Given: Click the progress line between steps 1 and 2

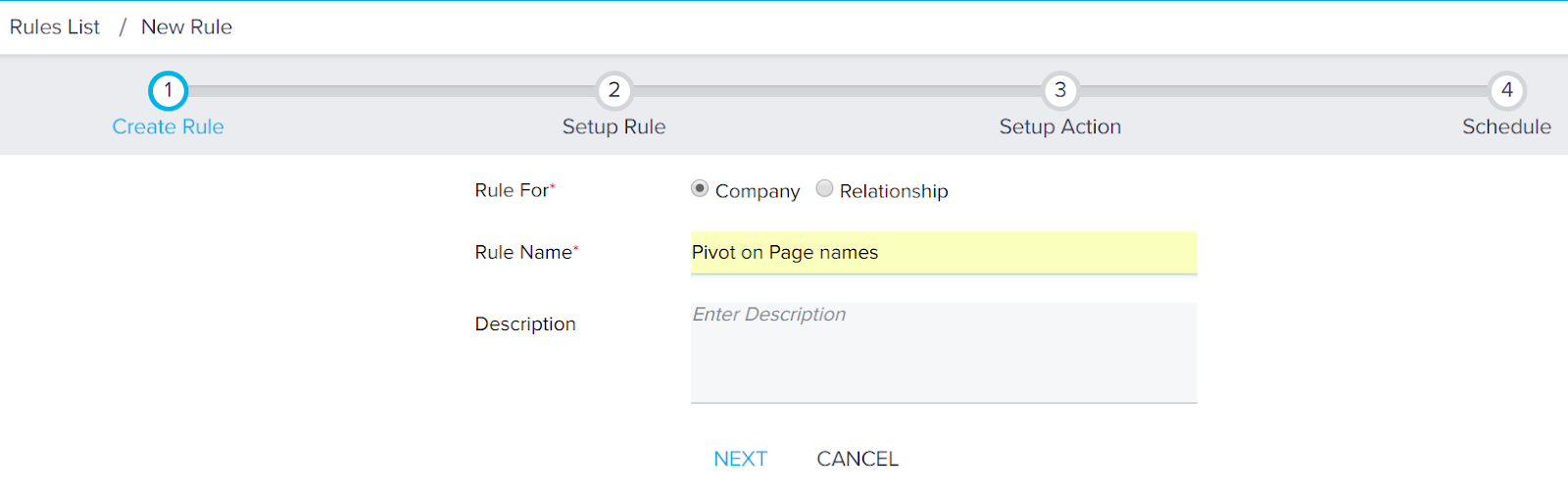Looking at the screenshot, I should pyautogui.click(x=392, y=91).
